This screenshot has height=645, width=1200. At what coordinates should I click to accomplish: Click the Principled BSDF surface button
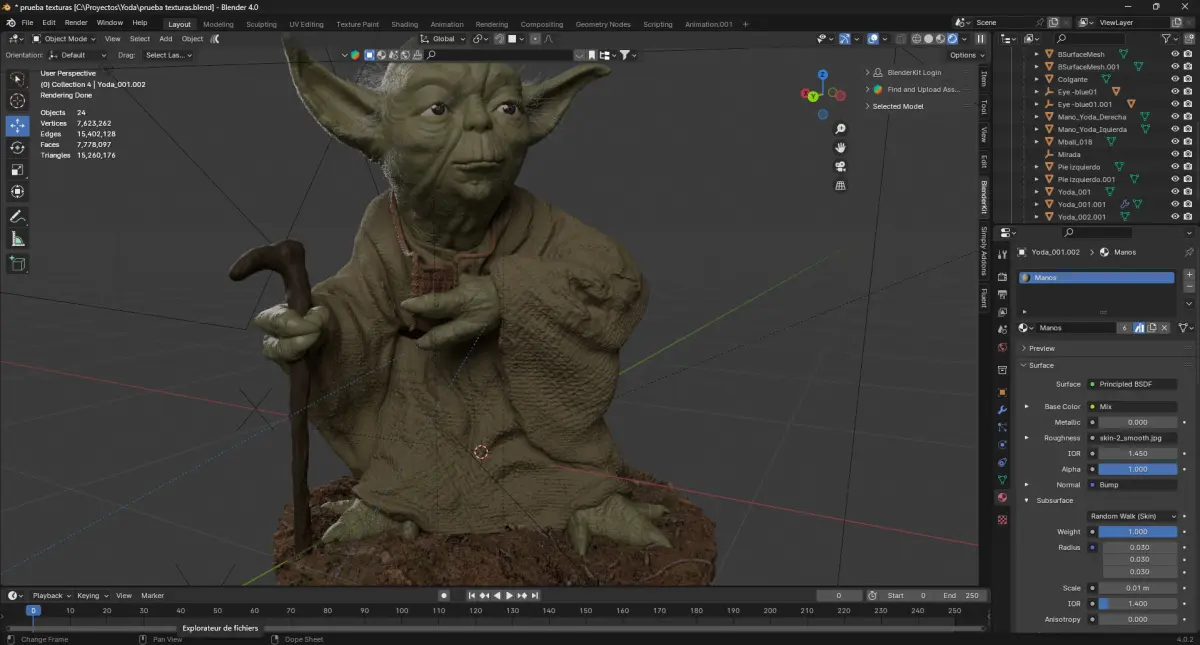[x=1131, y=384]
